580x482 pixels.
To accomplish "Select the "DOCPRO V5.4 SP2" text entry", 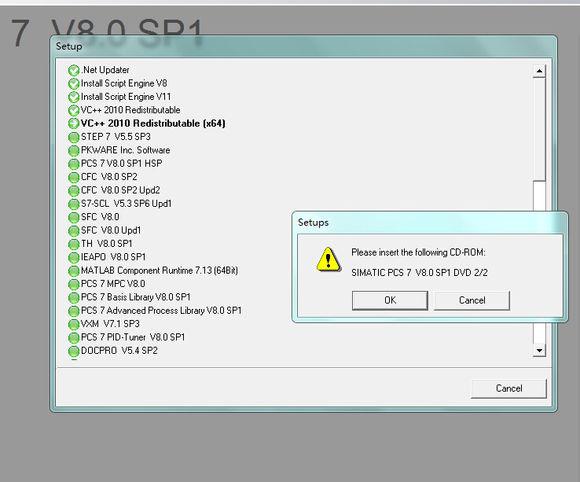I will (119, 351).
